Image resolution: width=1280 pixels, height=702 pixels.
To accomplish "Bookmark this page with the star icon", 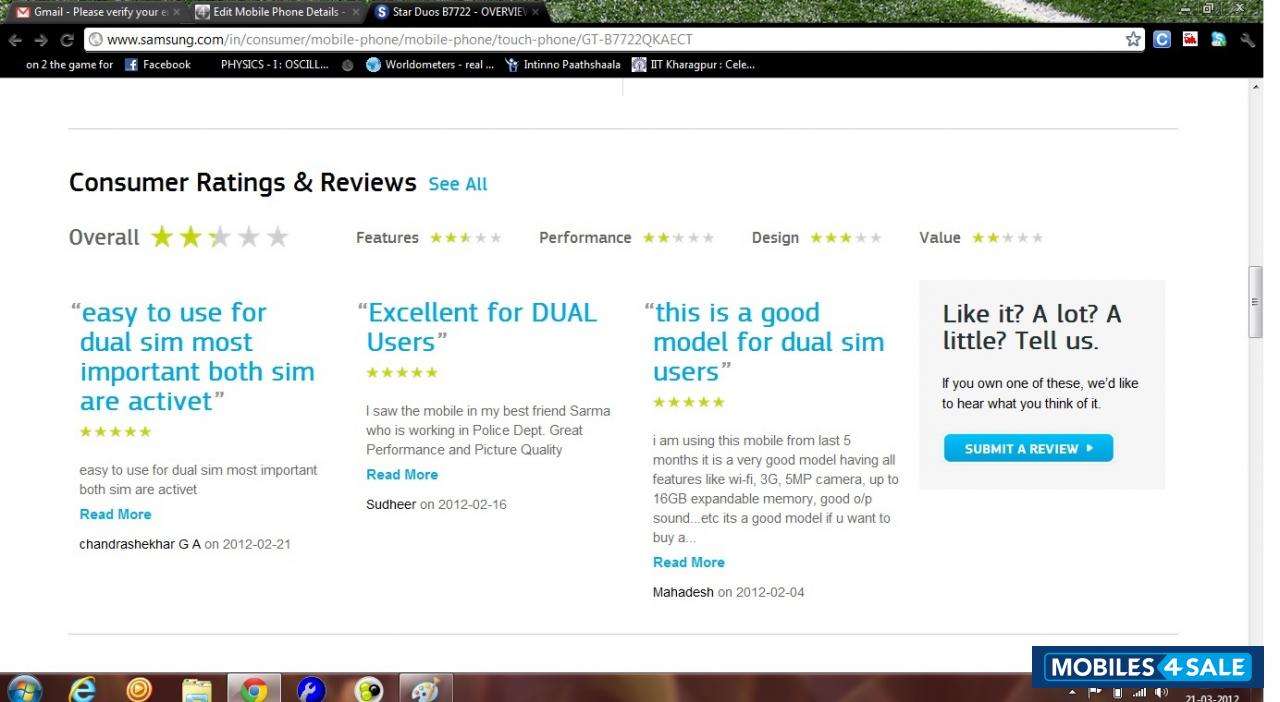I will tap(1133, 40).
